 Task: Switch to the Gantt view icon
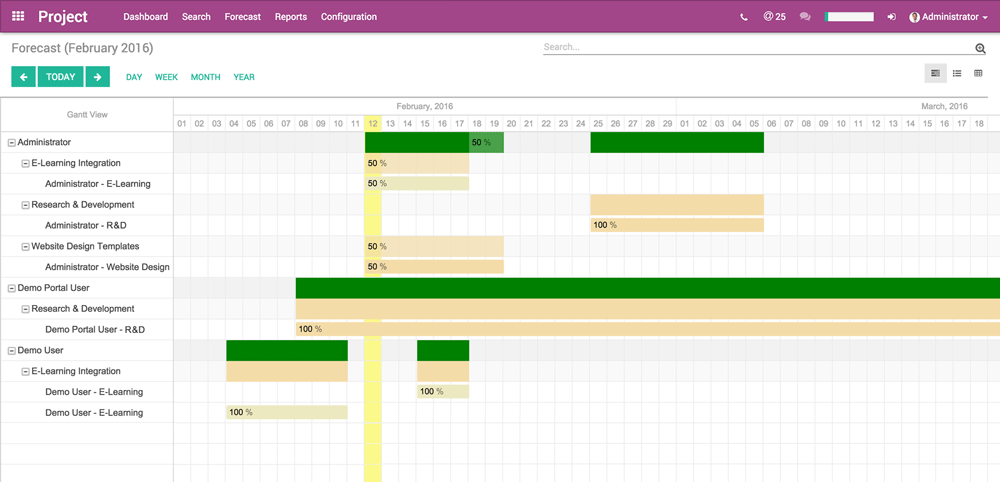point(936,73)
